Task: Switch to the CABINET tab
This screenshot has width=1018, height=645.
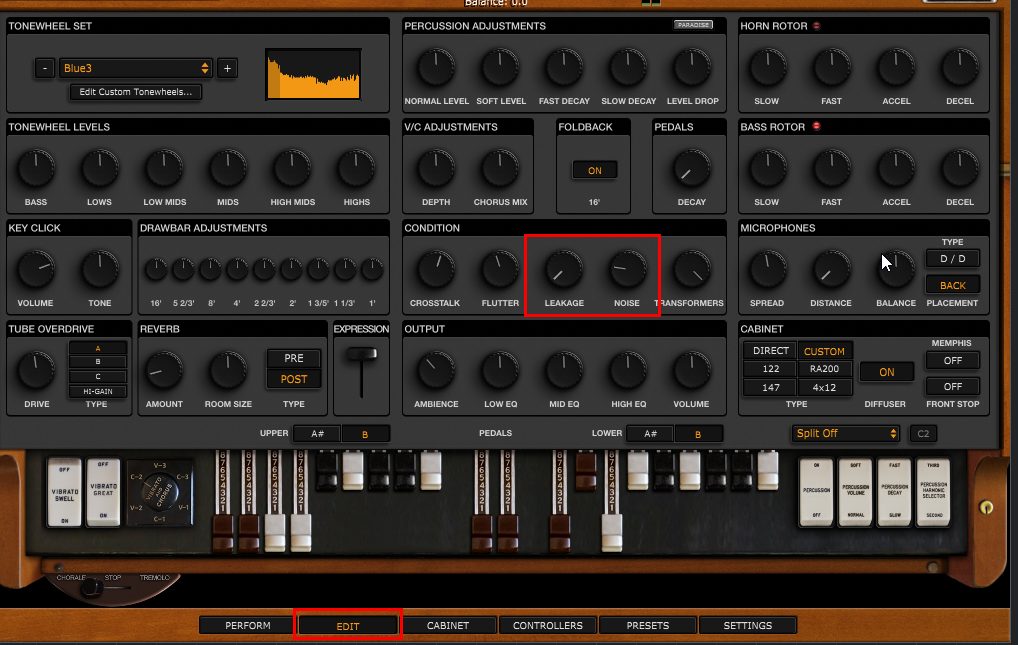Action: pyautogui.click(x=447, y=626)
